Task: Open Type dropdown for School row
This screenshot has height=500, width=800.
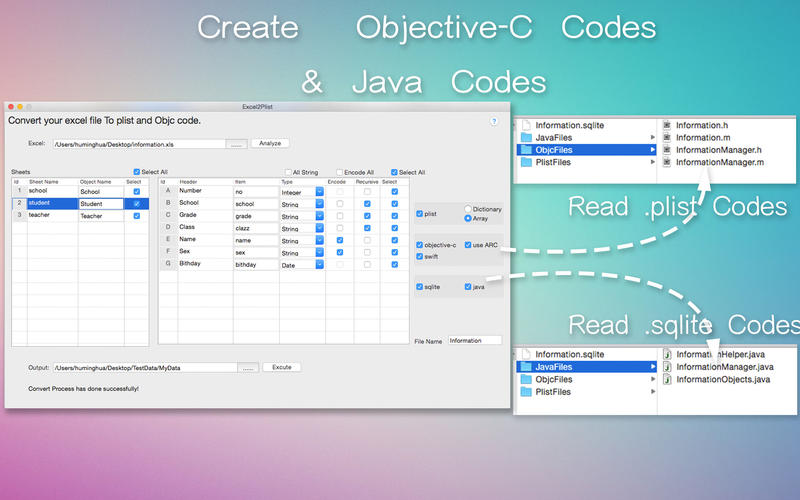Action: click(x=319, y=204)
